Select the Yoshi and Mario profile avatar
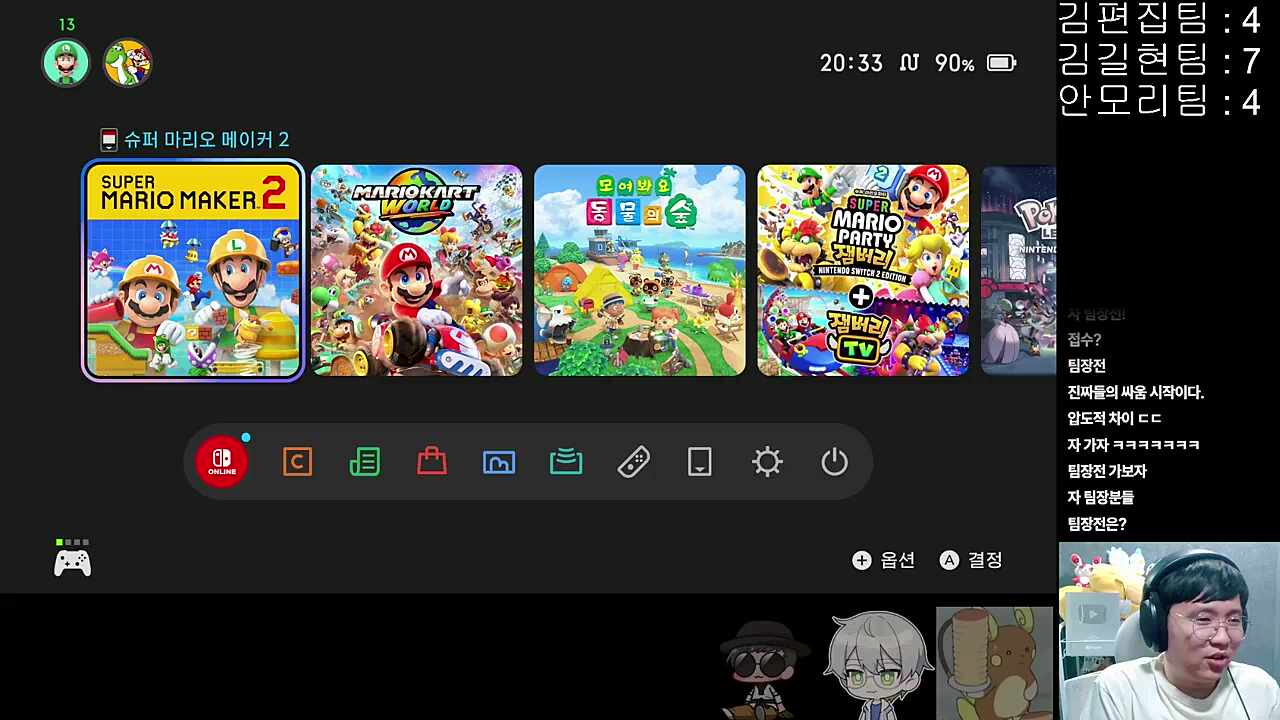This screenshot has width=1280, height=720. pos(127,64)
